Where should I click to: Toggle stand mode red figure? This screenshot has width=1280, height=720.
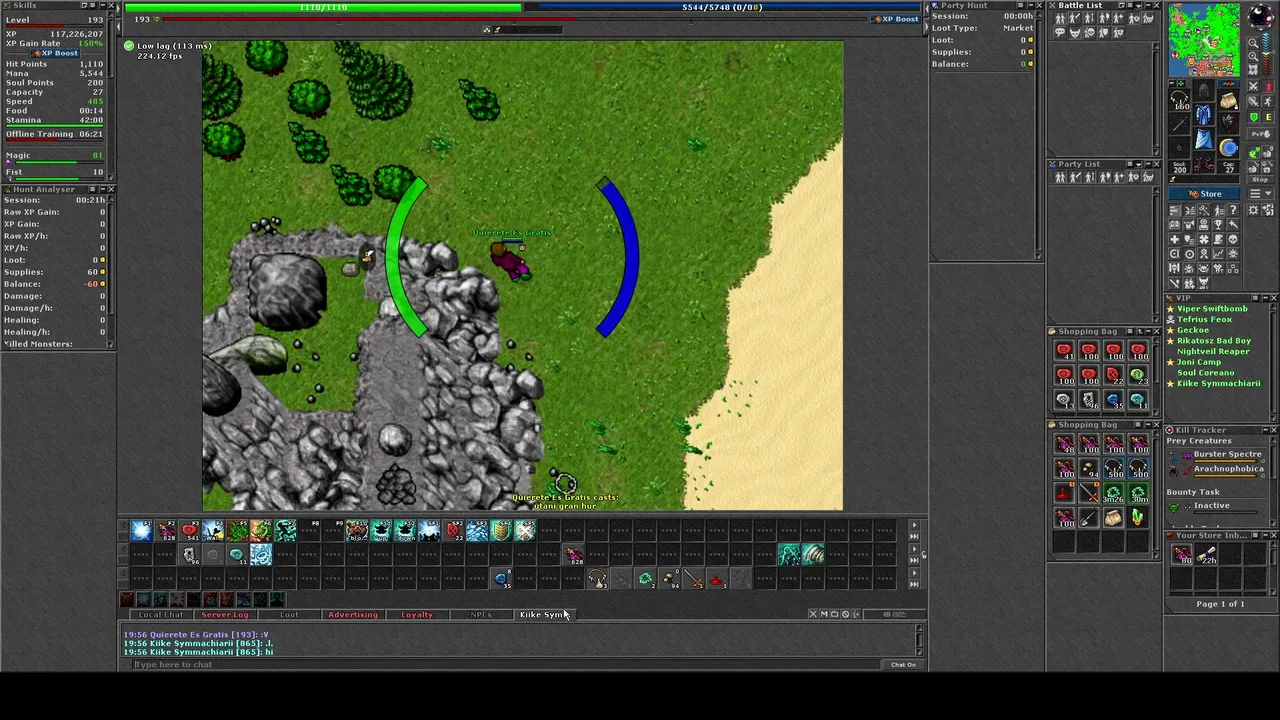(1268, 87)
